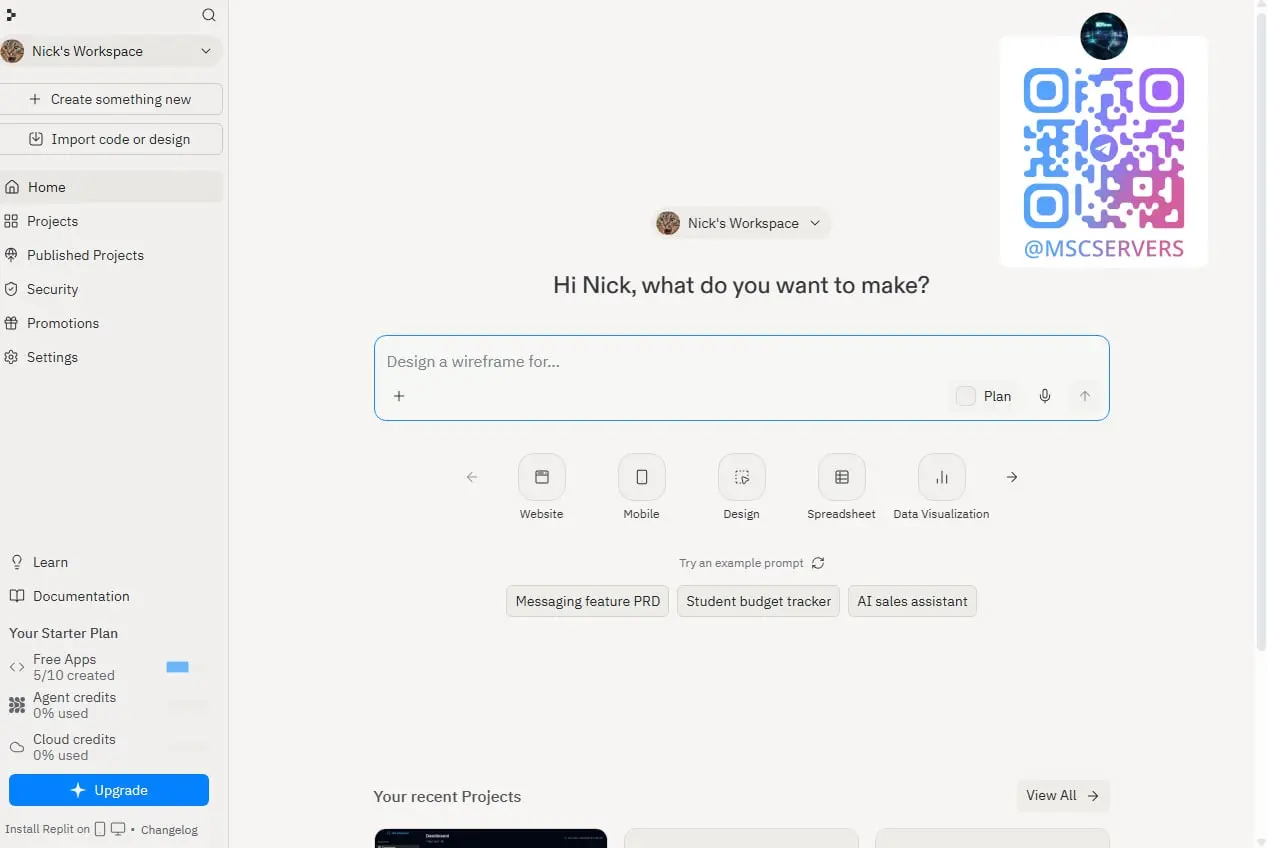
Task: Click the "Your recent Projects" heading
Action: tap(447, 797)
